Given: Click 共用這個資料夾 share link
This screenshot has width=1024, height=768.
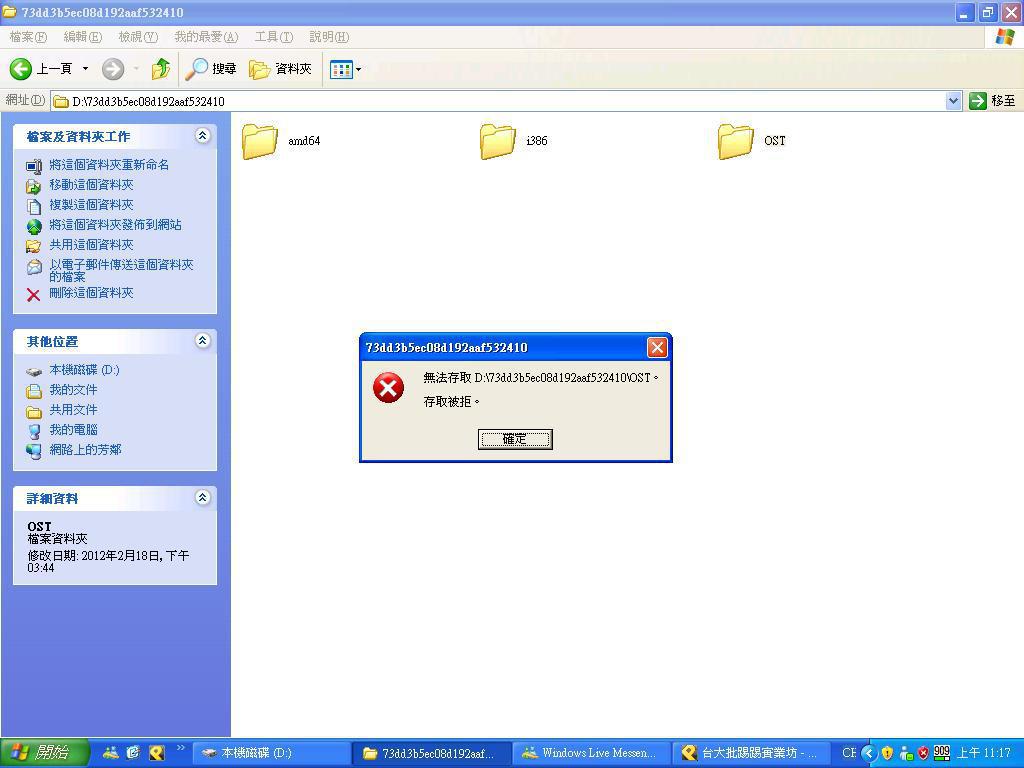Looking at the screenshot, I should 91,245.
